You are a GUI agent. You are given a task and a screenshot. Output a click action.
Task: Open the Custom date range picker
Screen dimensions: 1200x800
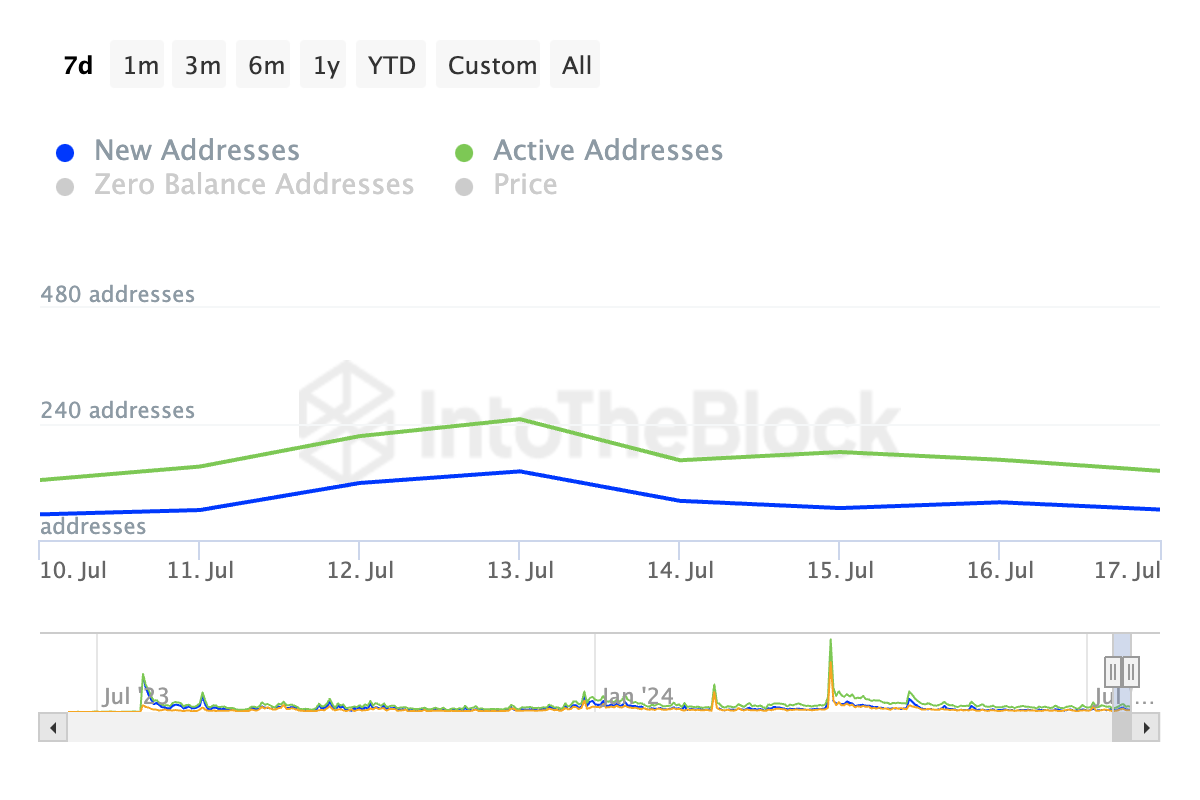point(492,65)
